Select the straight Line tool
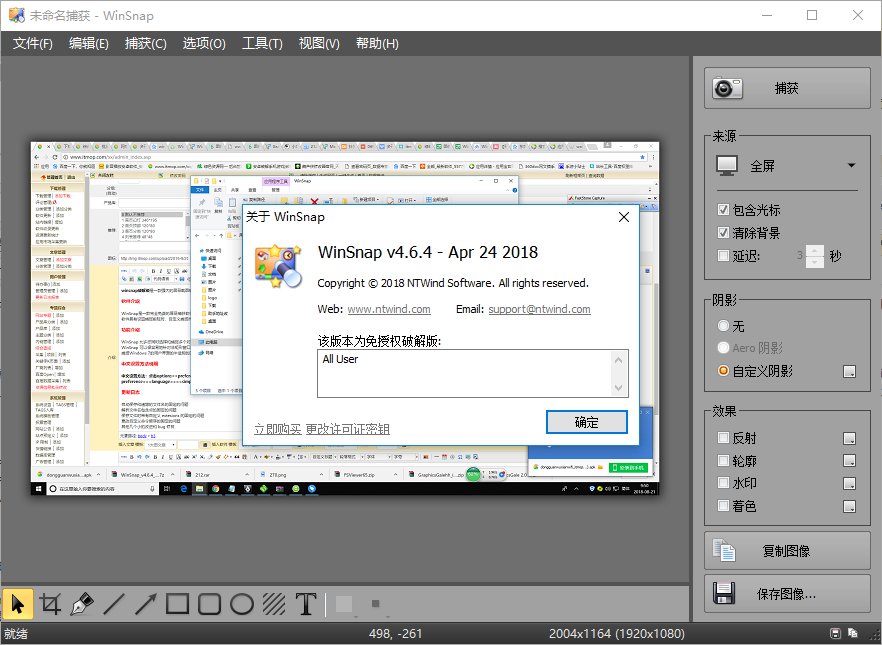Screen dimensions: 882x645 coord(114,605)
